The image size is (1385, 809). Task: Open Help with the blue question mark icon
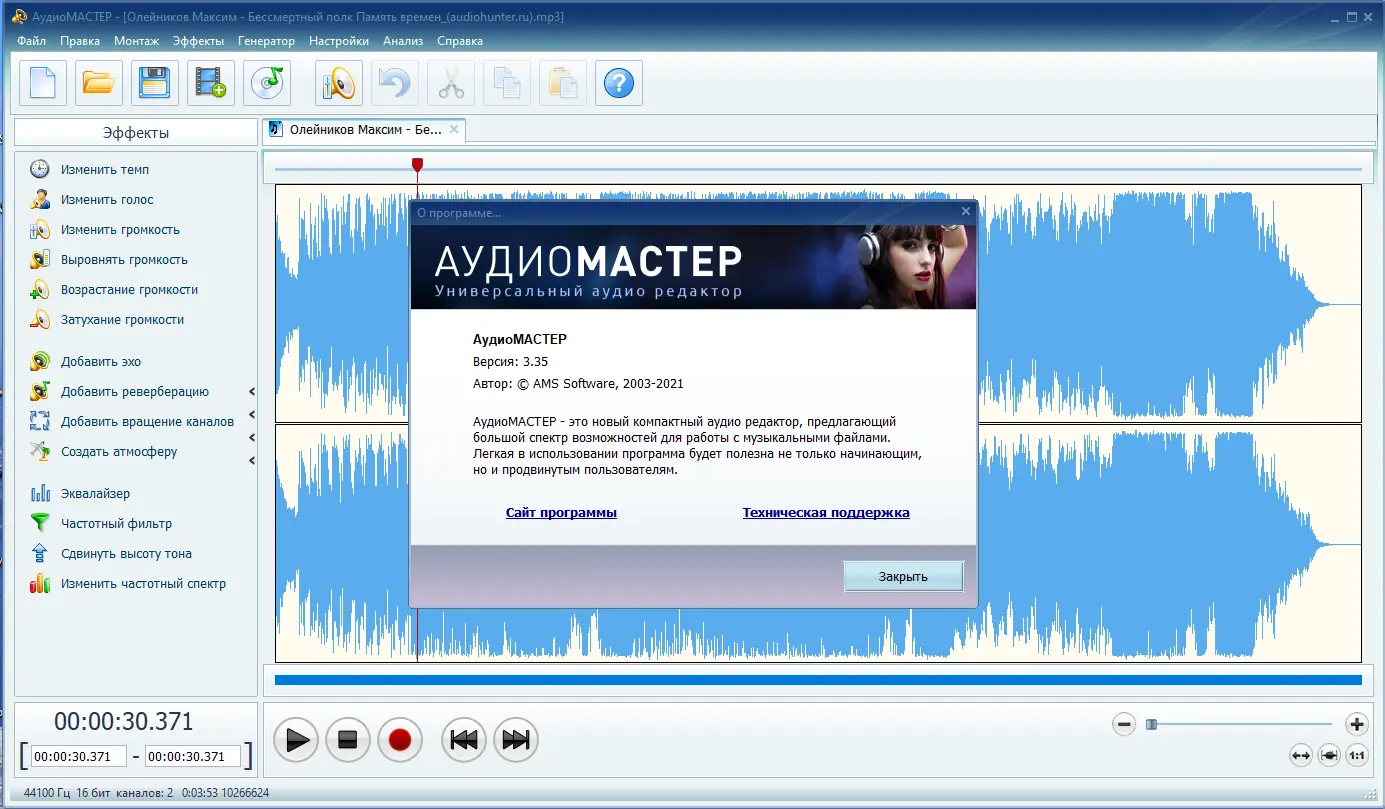[619, 83]
